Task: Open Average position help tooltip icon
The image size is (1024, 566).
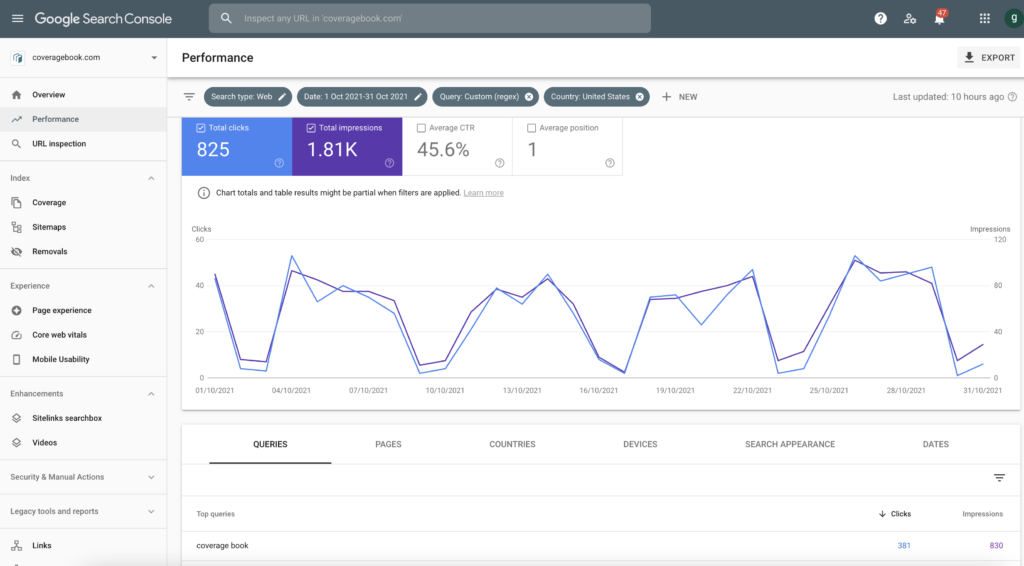Action: click(x=609, y=163)
